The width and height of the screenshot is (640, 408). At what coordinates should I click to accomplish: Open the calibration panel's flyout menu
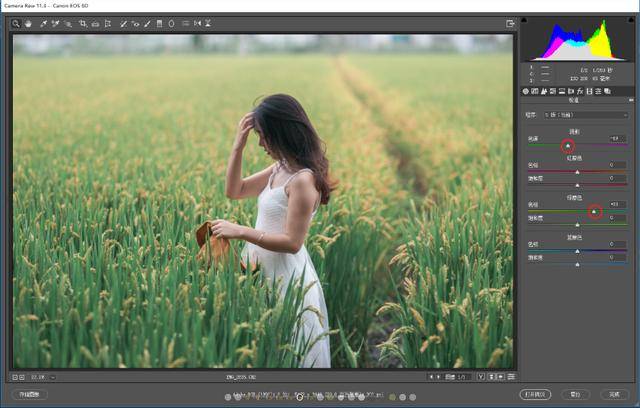(x=629, y=101)
